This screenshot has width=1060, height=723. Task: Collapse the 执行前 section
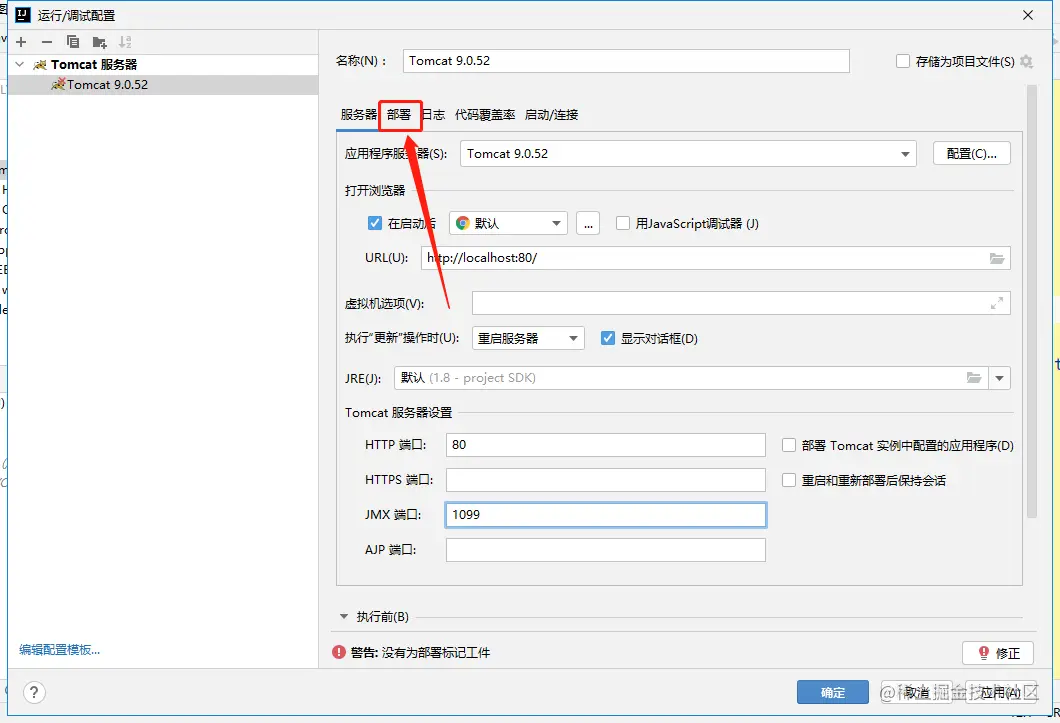tap(343, 617)
